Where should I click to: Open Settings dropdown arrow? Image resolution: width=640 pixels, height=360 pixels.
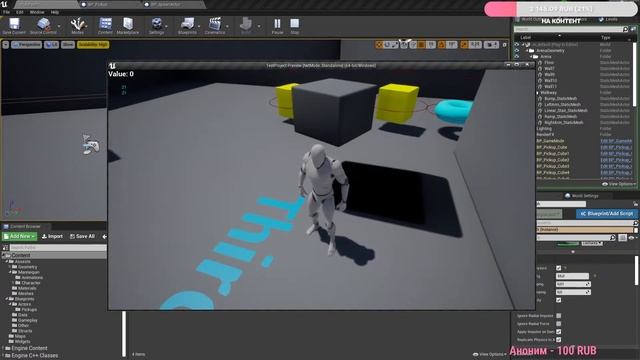pyautogui.click(x=167, y=26)
